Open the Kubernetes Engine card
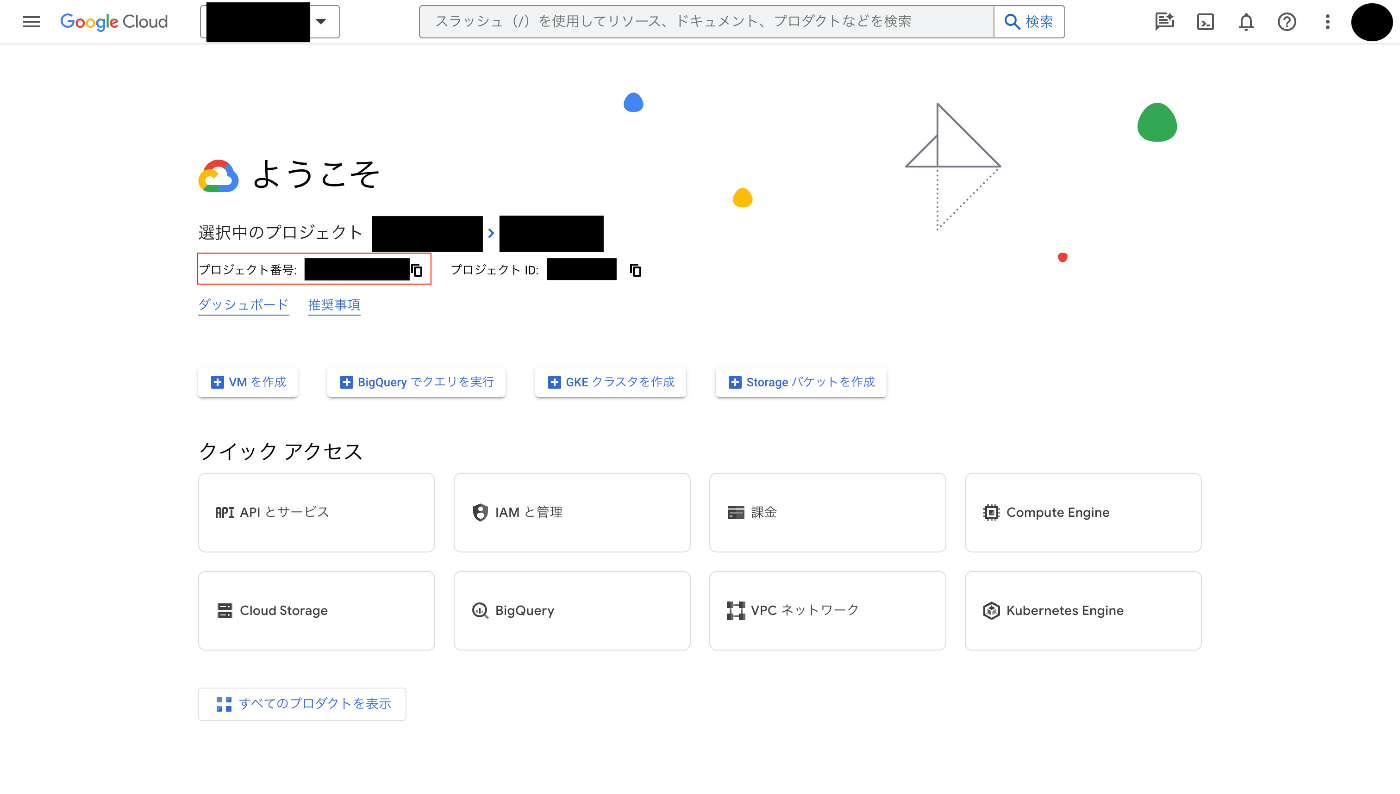The height and width of the screenshot is (794, 1400). click(x=1083, y=610)
